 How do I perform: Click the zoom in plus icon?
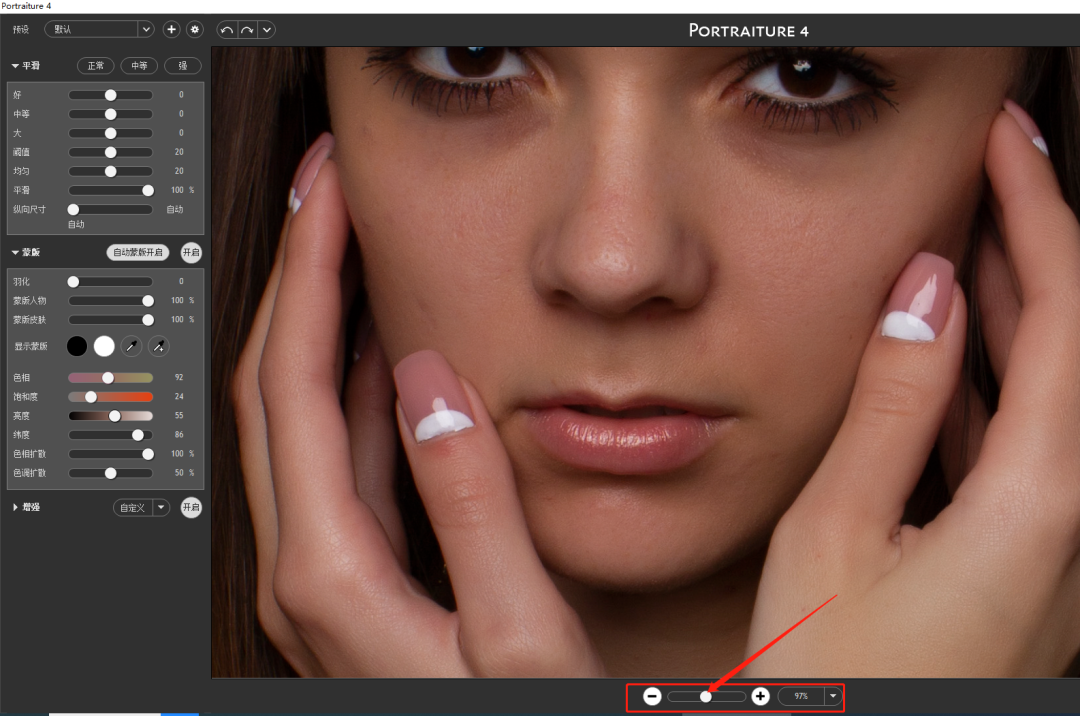pos(760,697)
